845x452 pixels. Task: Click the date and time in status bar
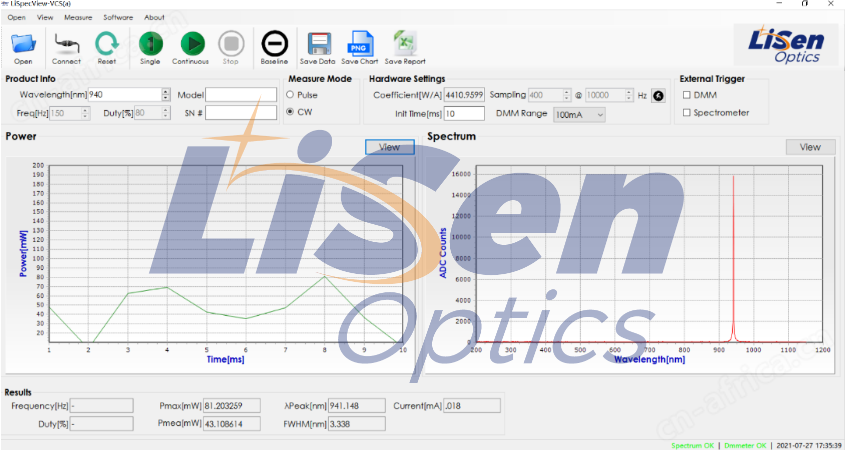click(807, 446)
